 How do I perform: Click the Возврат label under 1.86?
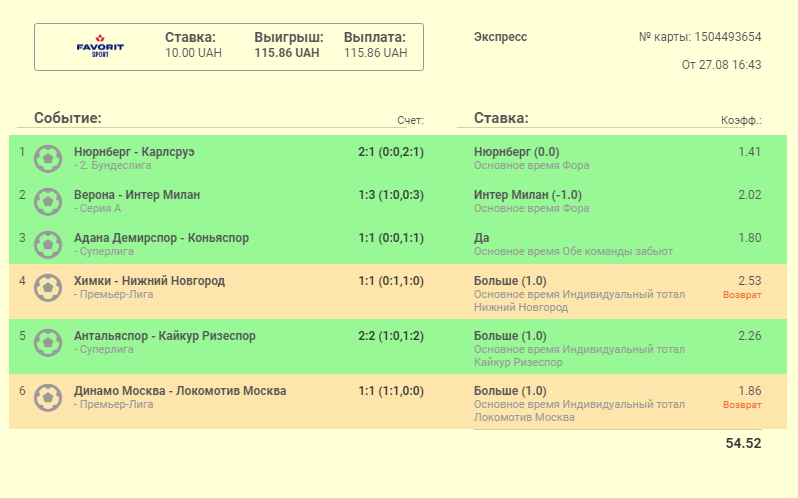coord(742,405)
